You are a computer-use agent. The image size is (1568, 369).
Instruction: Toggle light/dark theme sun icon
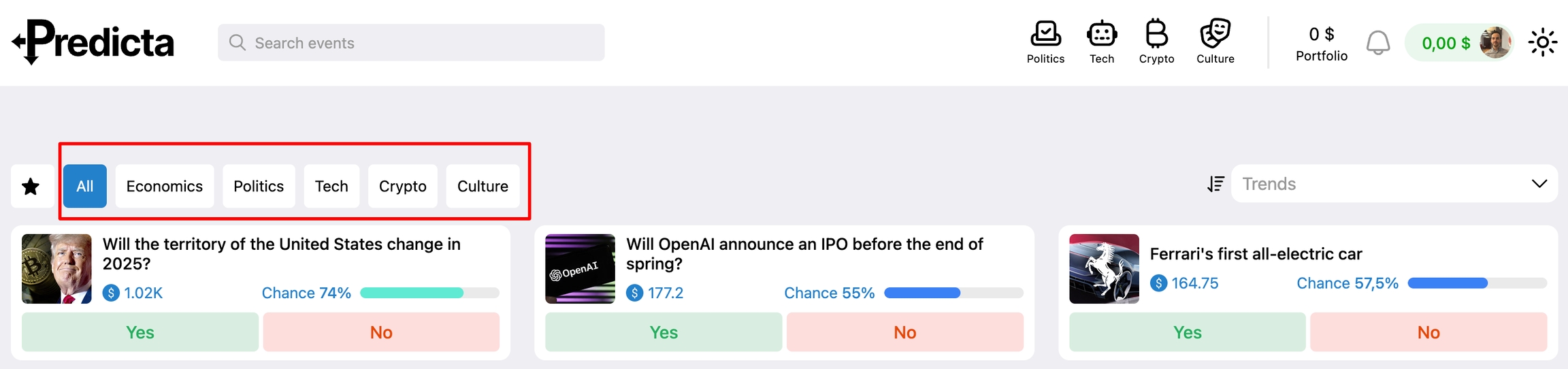pyautogui.click(x=1542, y=43)
